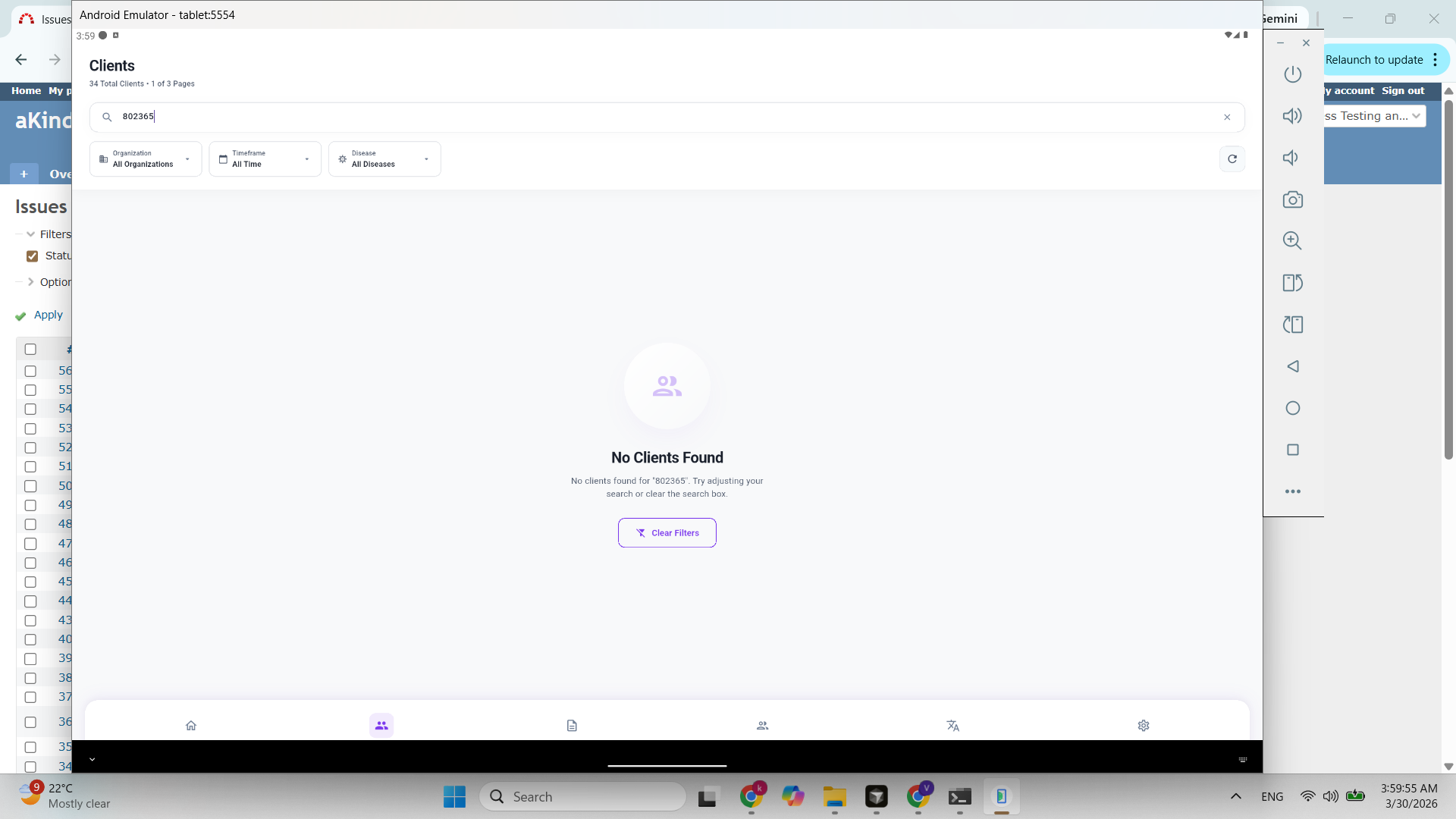The image size is (1456, 819).
Task: Open the home tab icon in bottom navigation
Action: pyautogui.click(x=191, y=726)
